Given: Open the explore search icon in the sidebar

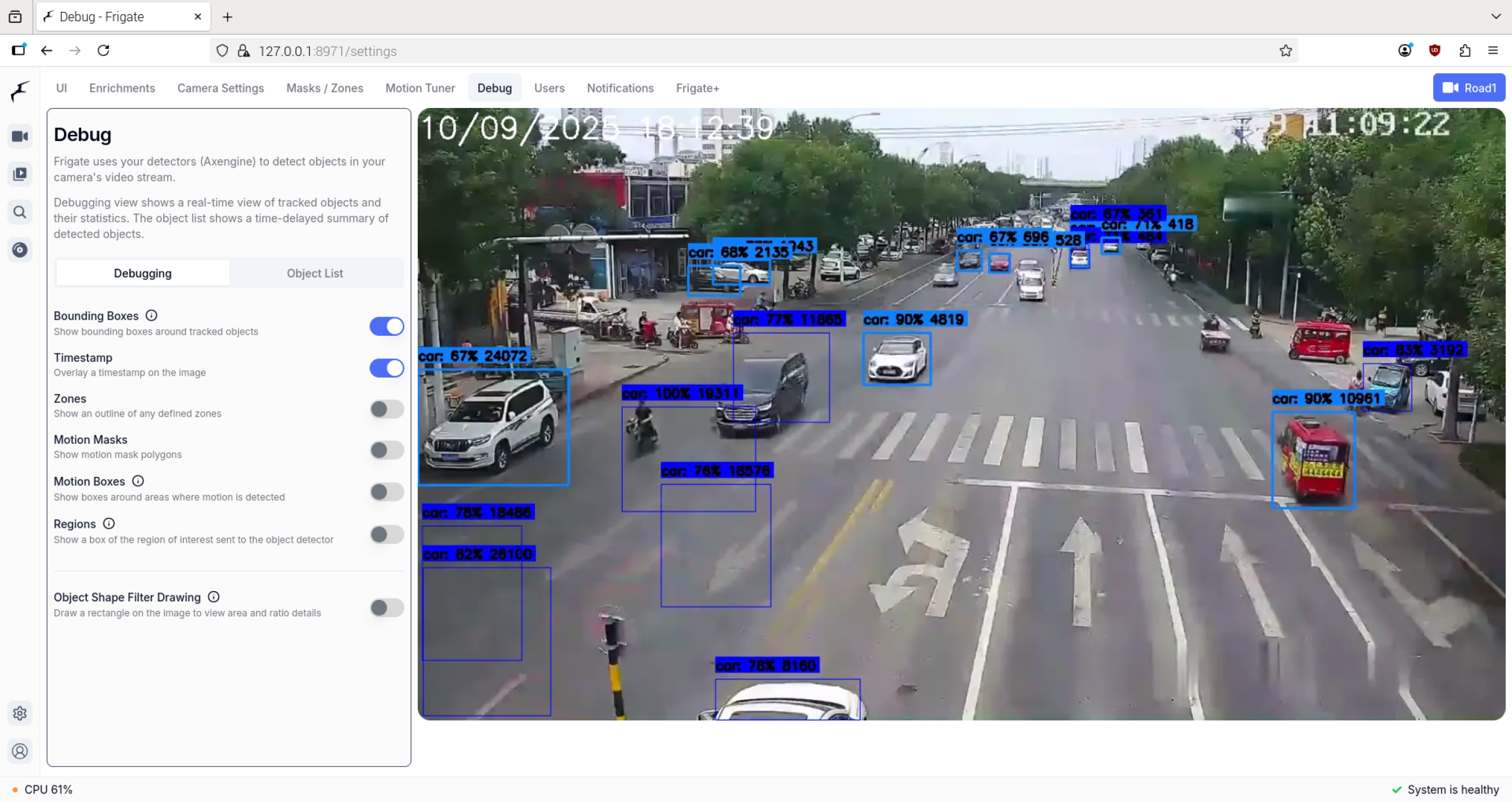Looking at the screenshot, I should pyautogui.click(x=20, y=212).
